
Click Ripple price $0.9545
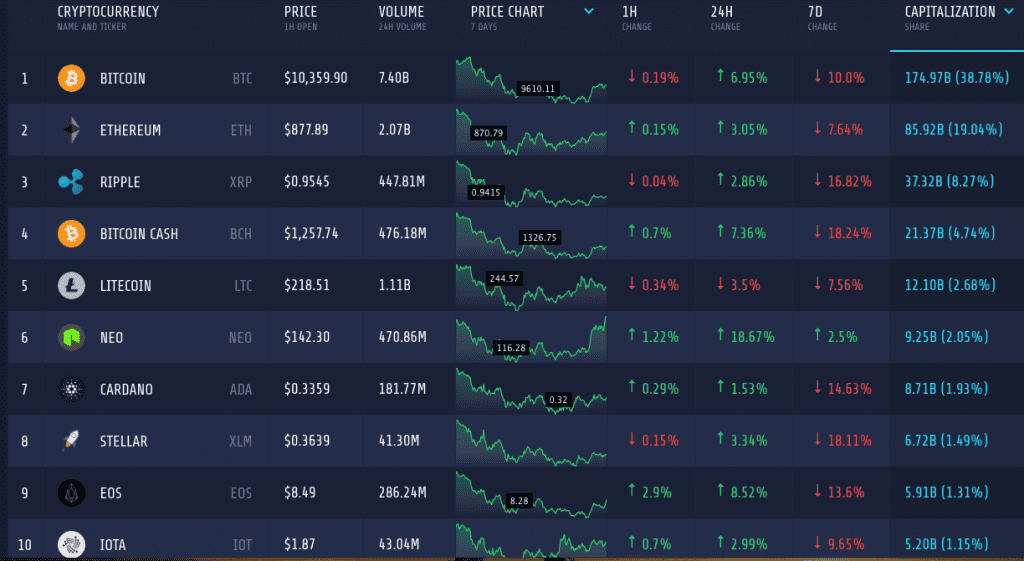click(x=306, y=181)
